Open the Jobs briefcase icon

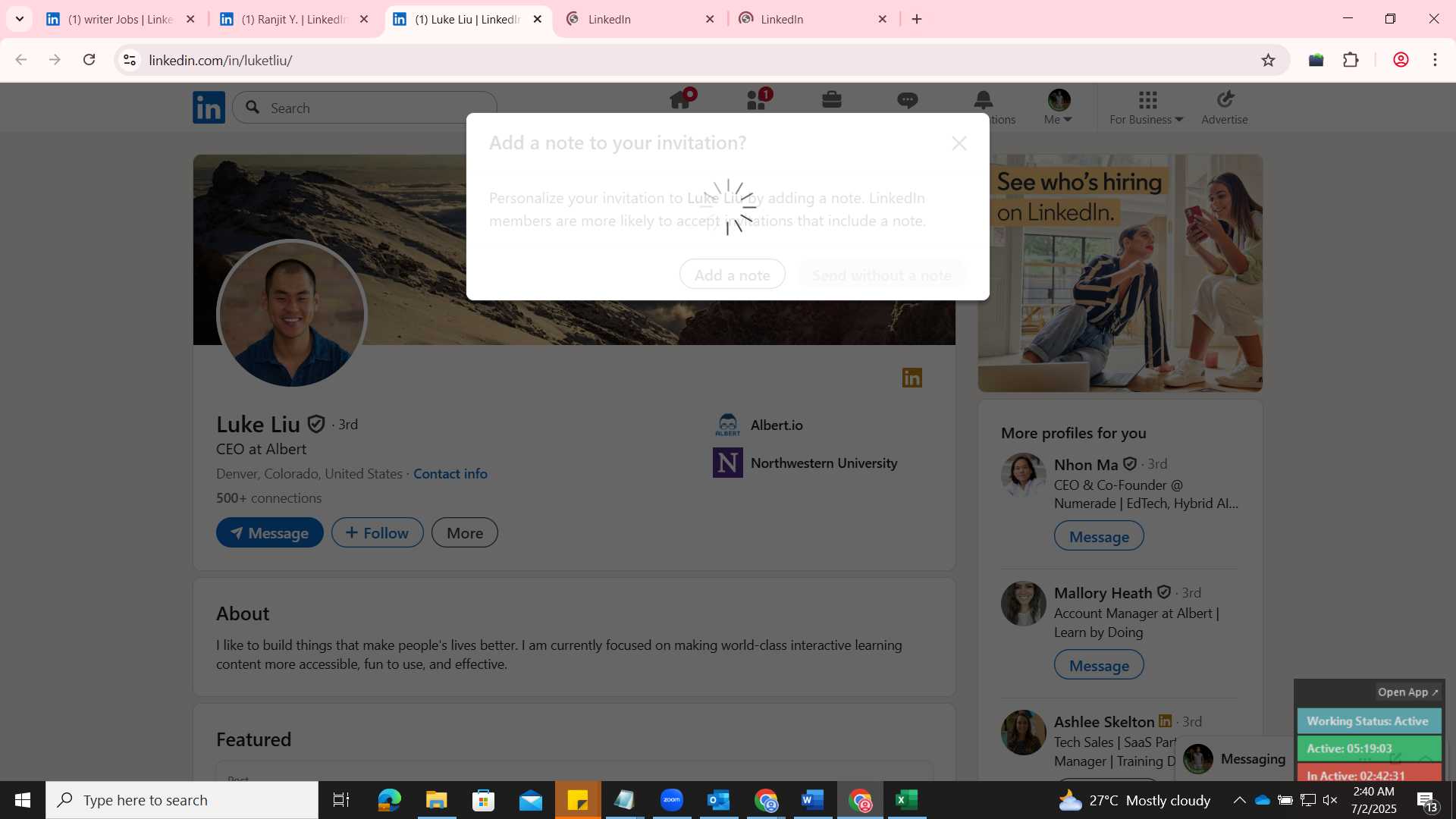832,99
